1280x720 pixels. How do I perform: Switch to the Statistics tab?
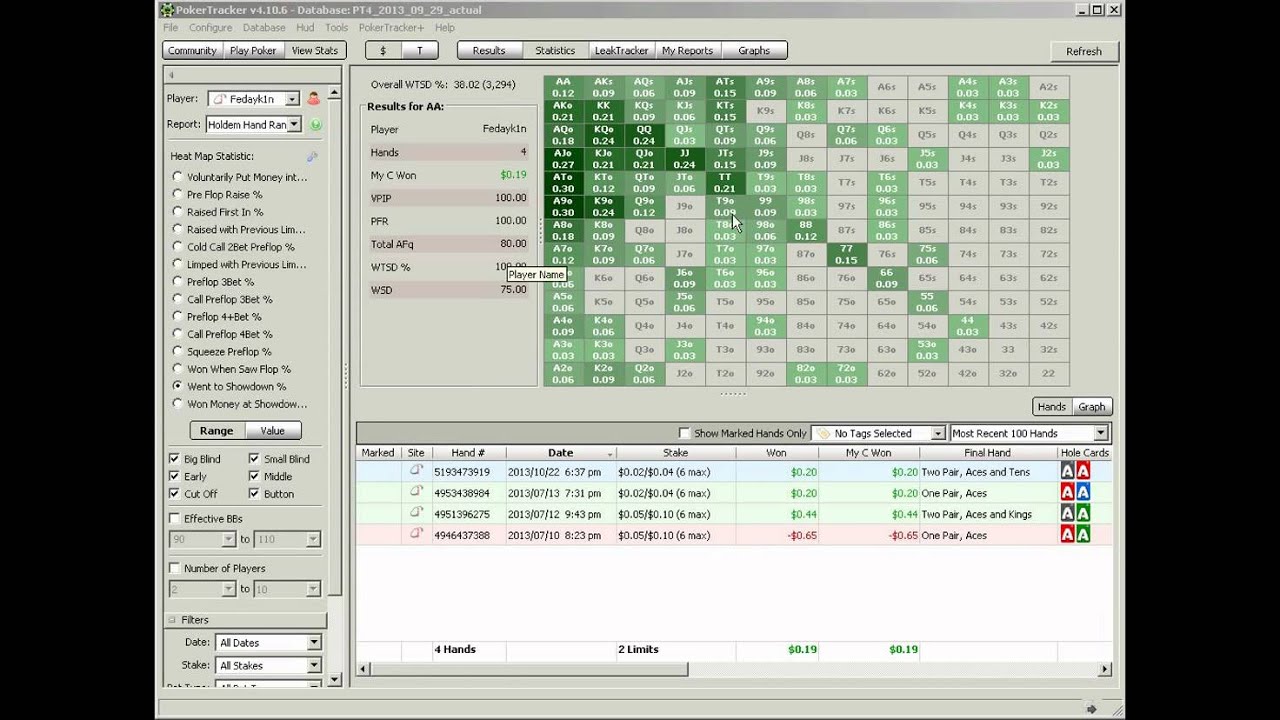pos(555,50)
